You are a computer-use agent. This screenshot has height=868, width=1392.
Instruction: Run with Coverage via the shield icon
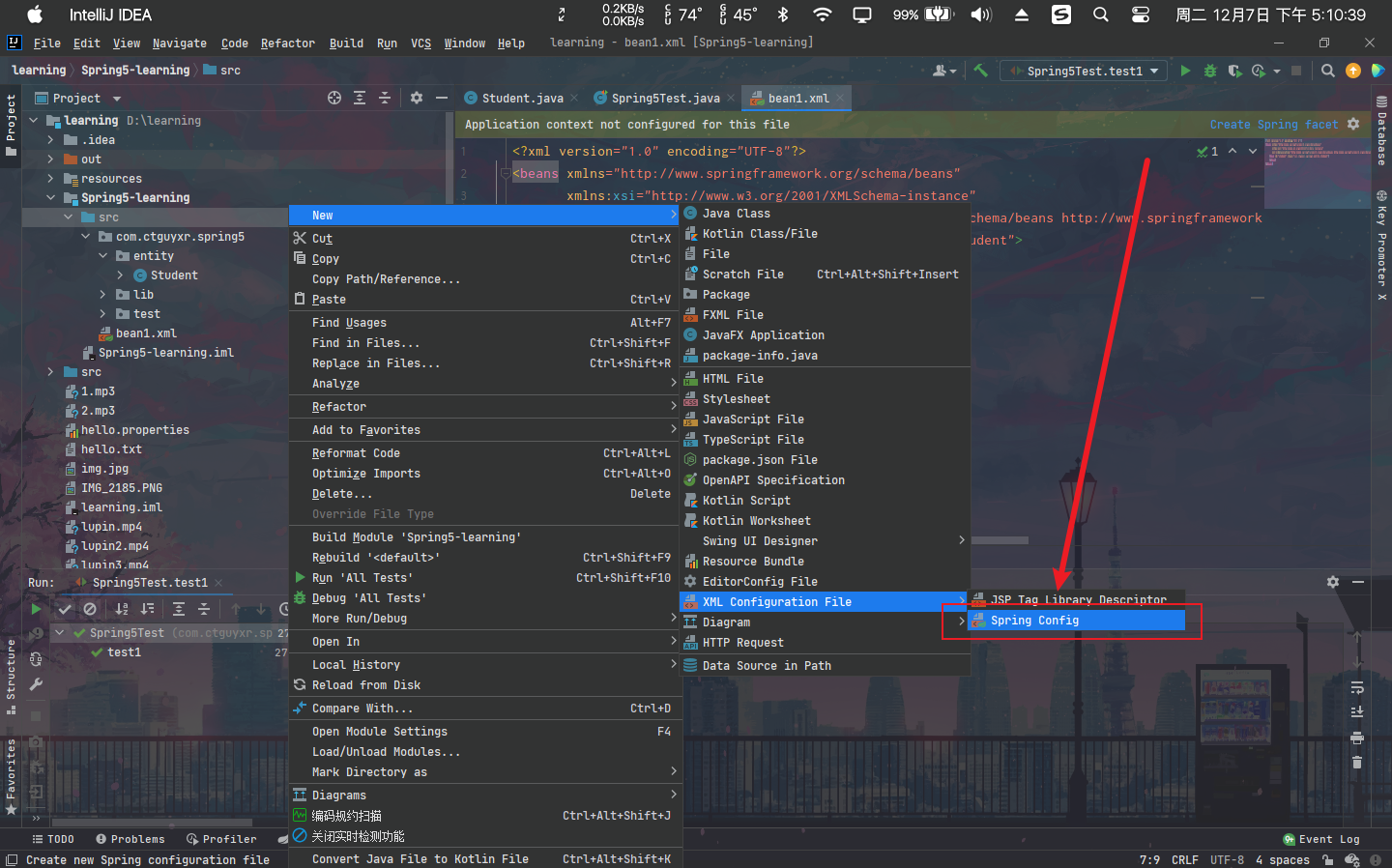(x=1234, y=71)
